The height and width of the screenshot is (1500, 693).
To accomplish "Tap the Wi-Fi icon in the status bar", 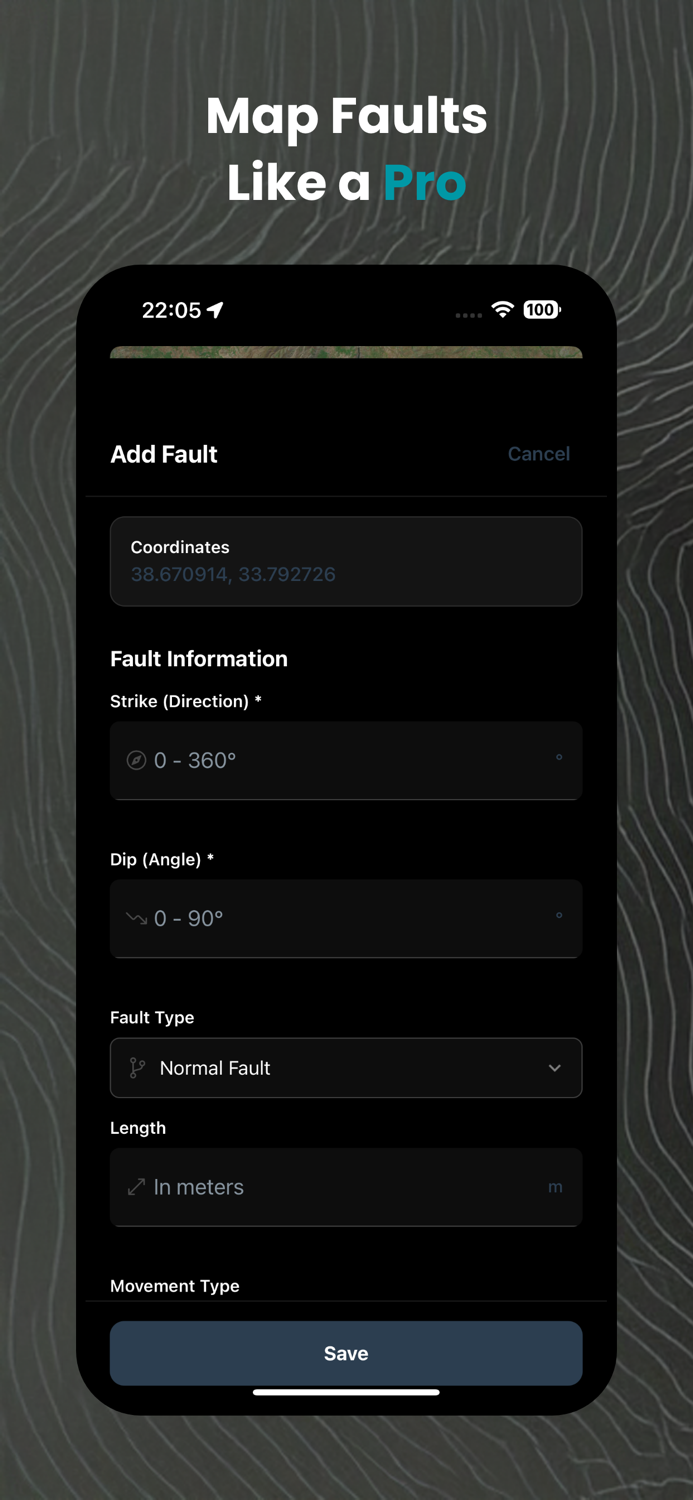I will click(502, 310).
